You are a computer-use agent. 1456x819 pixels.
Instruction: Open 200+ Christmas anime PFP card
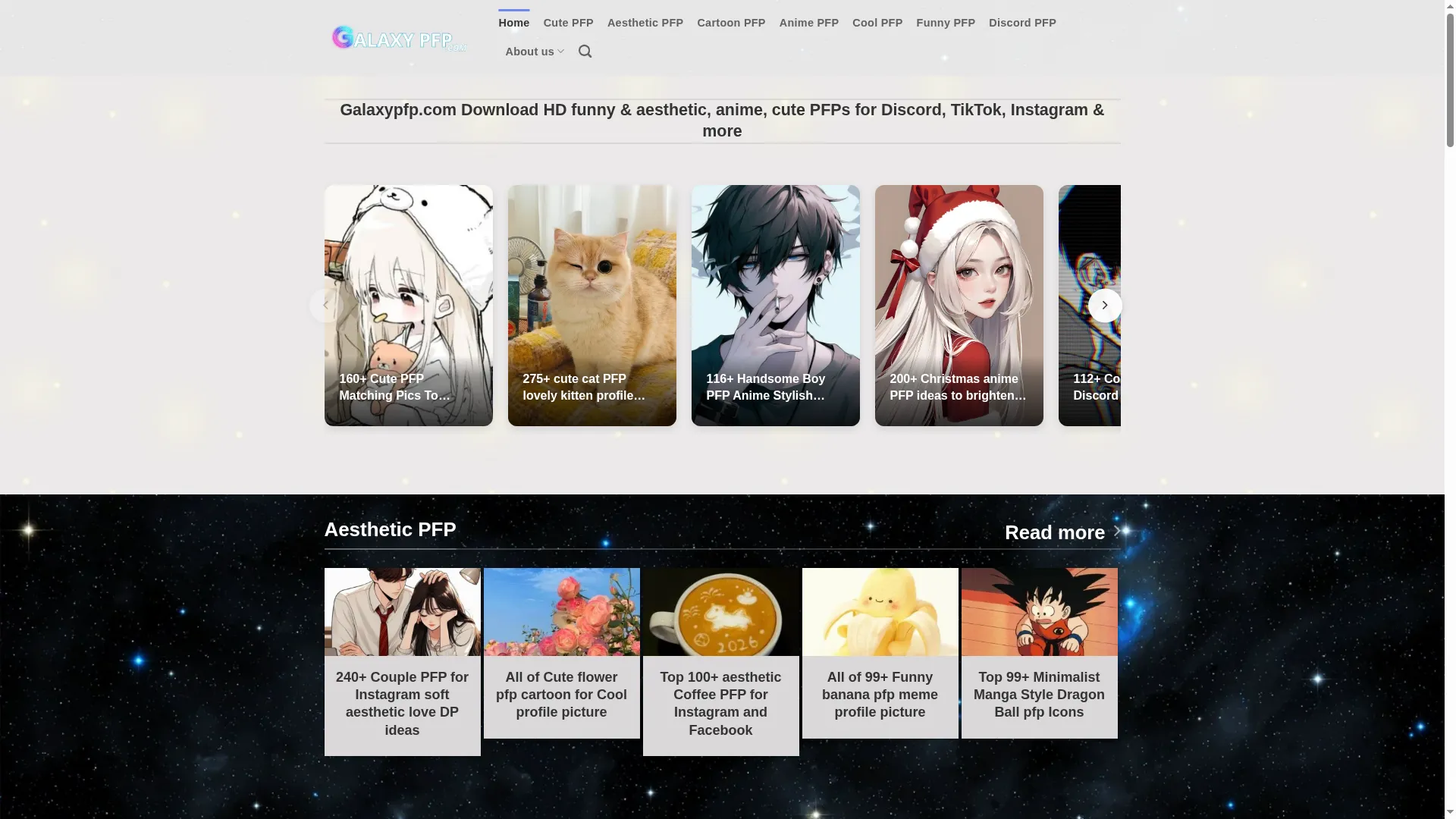click(959, 306)
